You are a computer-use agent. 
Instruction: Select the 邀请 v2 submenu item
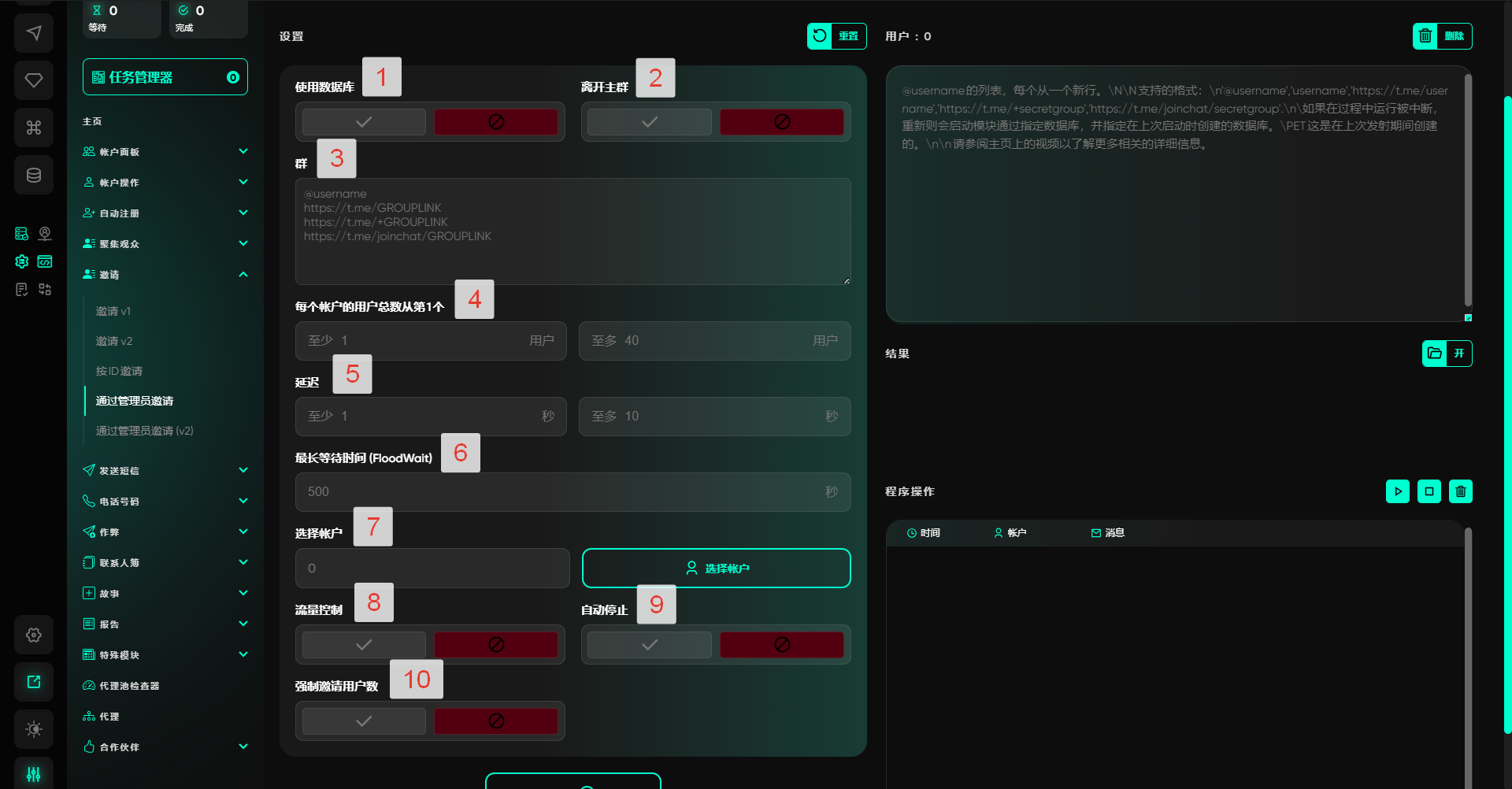click(114, 341)
